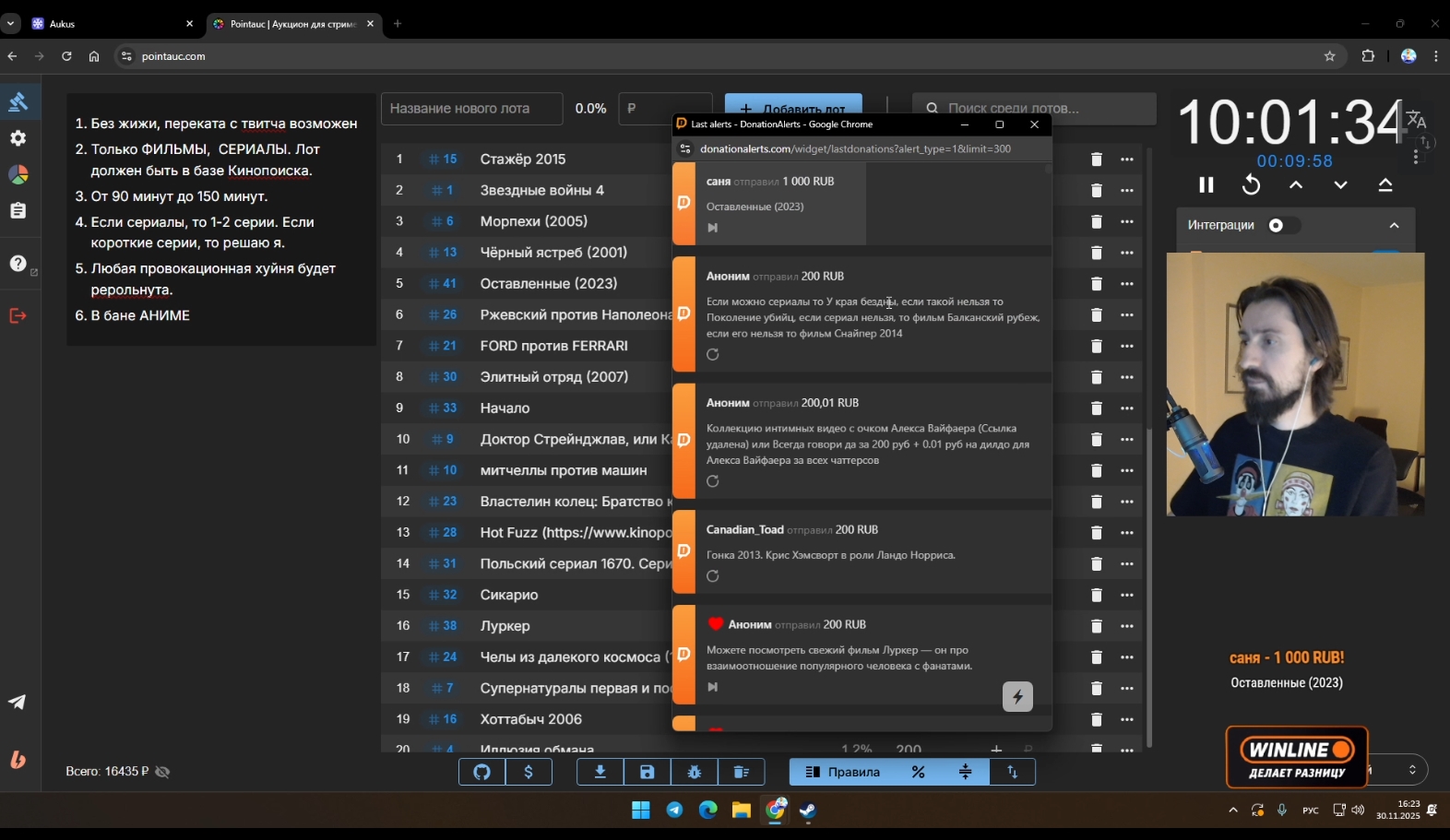
Task: Open timer options three-dot menu
Action: [x=1416, y=158]
